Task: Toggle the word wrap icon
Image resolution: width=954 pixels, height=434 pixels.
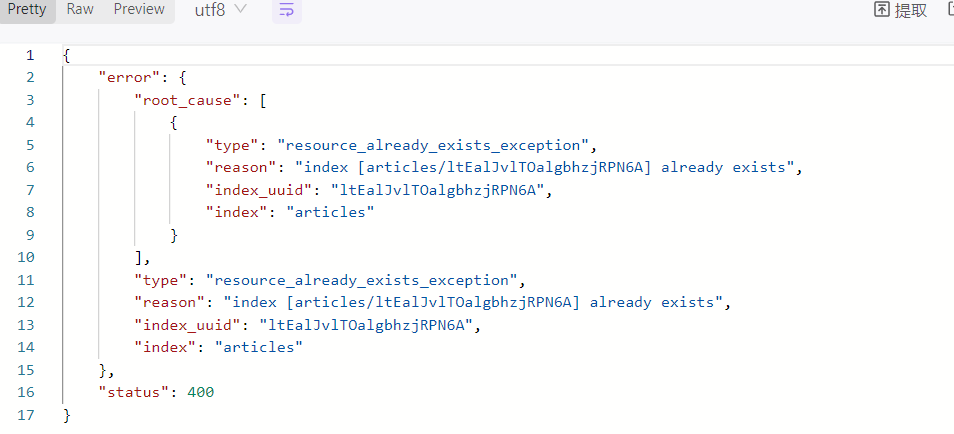Action: (x=286, y=10)
